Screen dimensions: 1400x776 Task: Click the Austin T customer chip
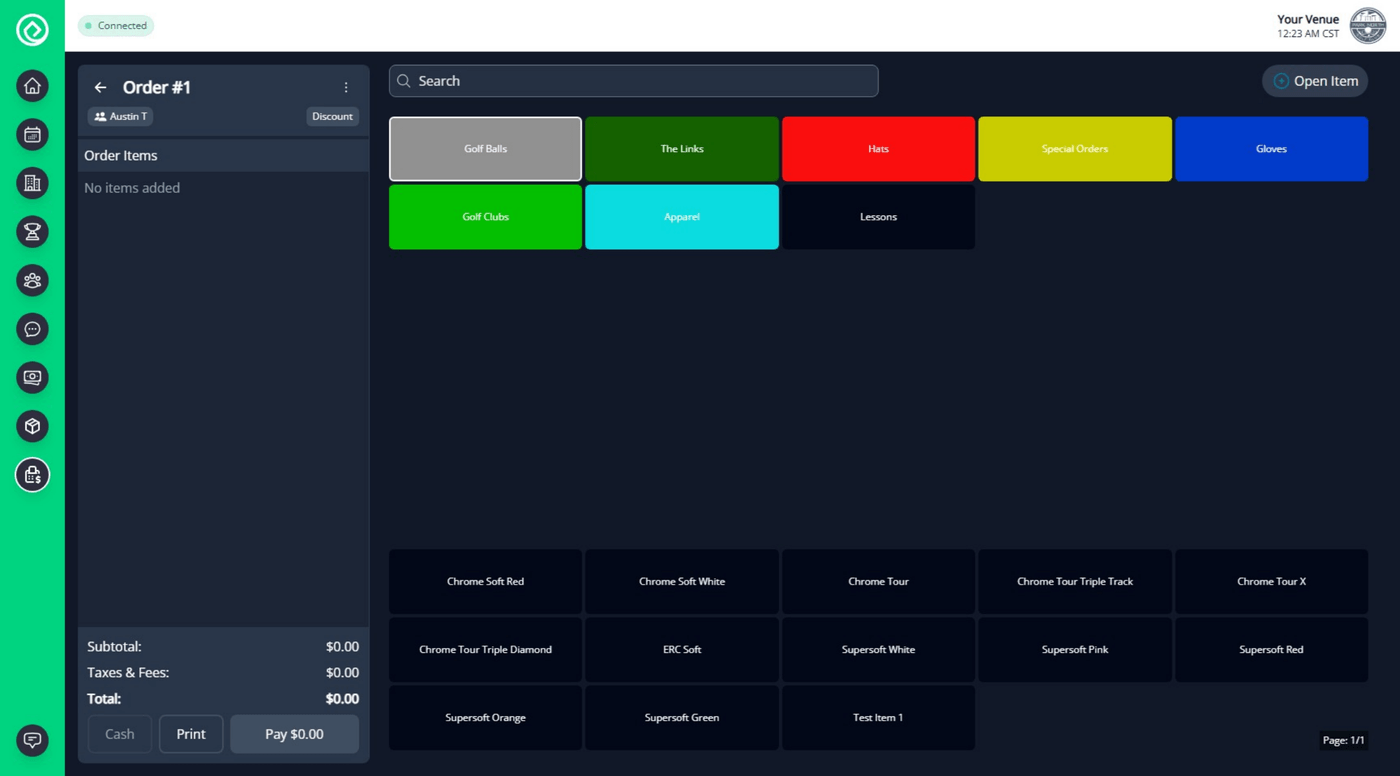click(x=120, y=117)
